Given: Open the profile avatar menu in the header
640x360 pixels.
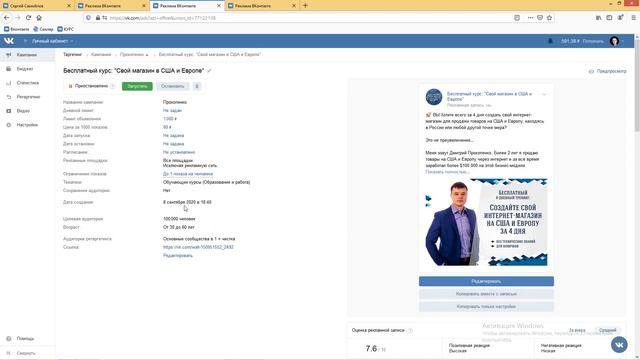Looking at the screenshot, I should (614, 41).
